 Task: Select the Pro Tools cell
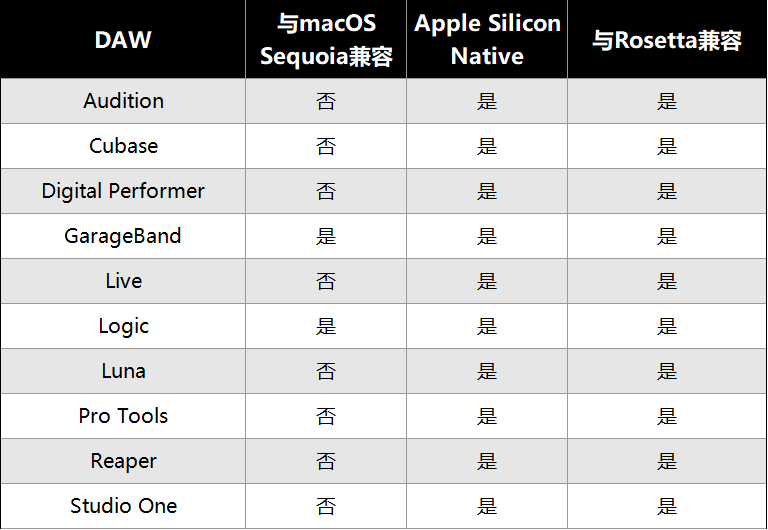click(x=123, y=416)
